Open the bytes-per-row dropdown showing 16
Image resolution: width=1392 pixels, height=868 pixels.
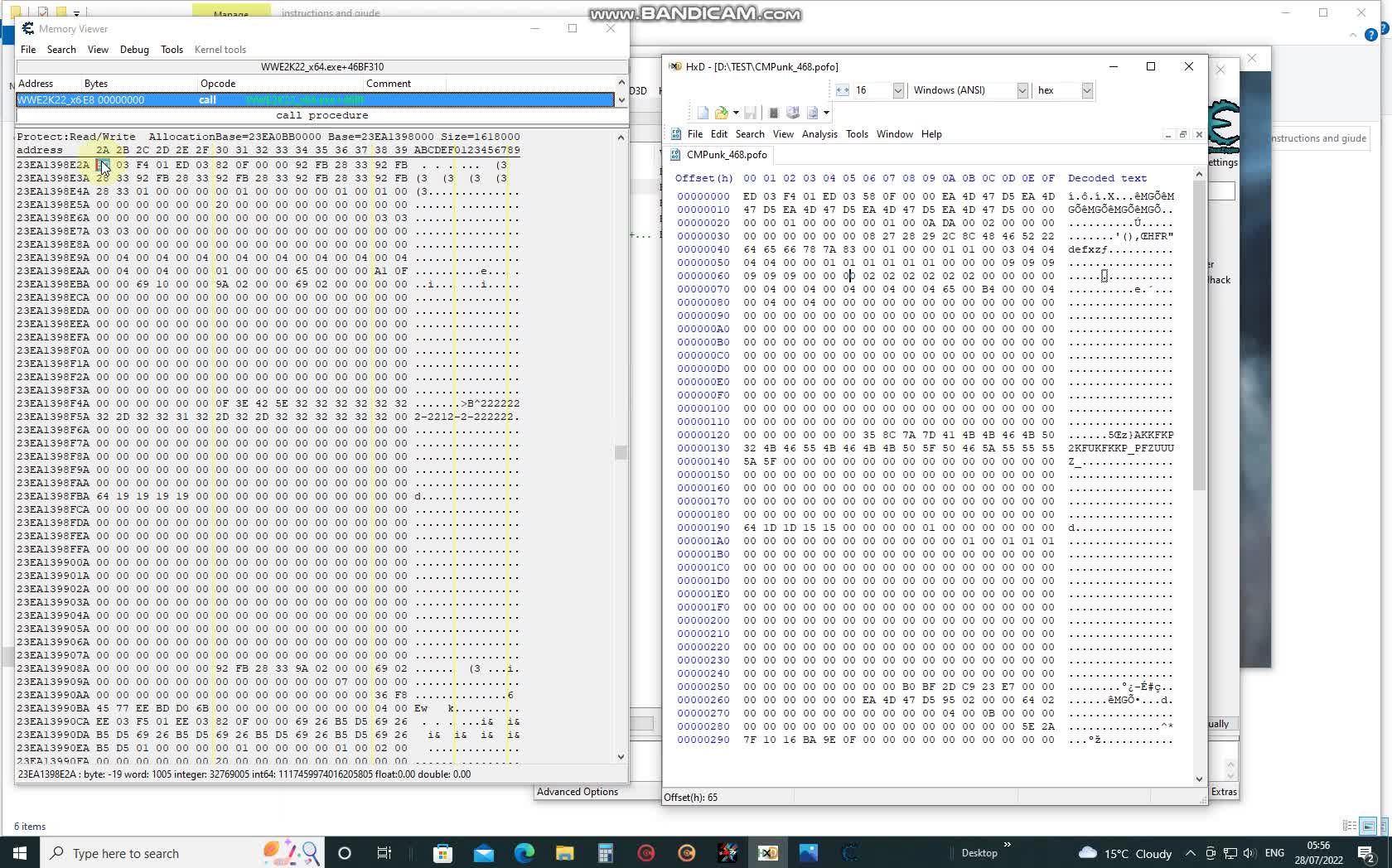(x=899, y=90)
